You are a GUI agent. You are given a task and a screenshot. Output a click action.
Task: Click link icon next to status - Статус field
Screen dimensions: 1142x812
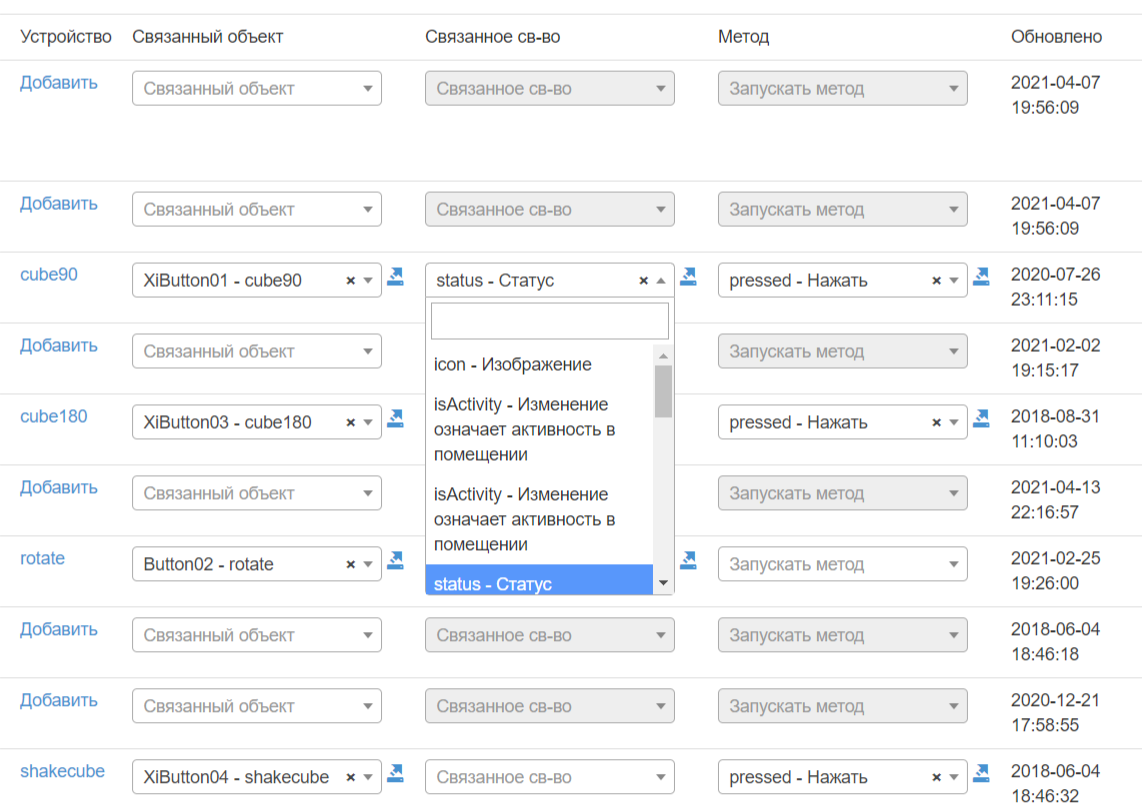point(689,277)
